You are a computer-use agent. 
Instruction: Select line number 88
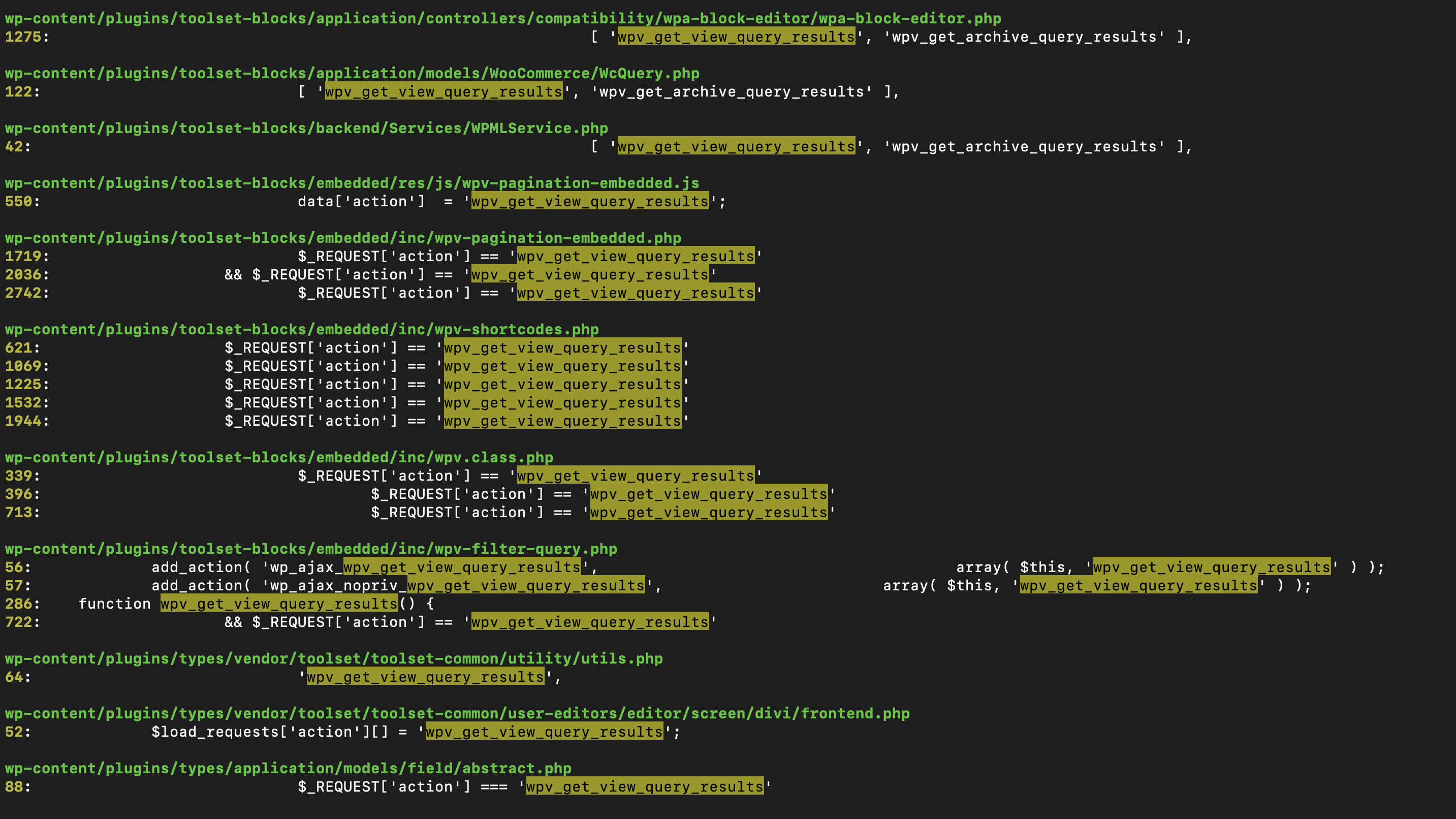(14, 787)
